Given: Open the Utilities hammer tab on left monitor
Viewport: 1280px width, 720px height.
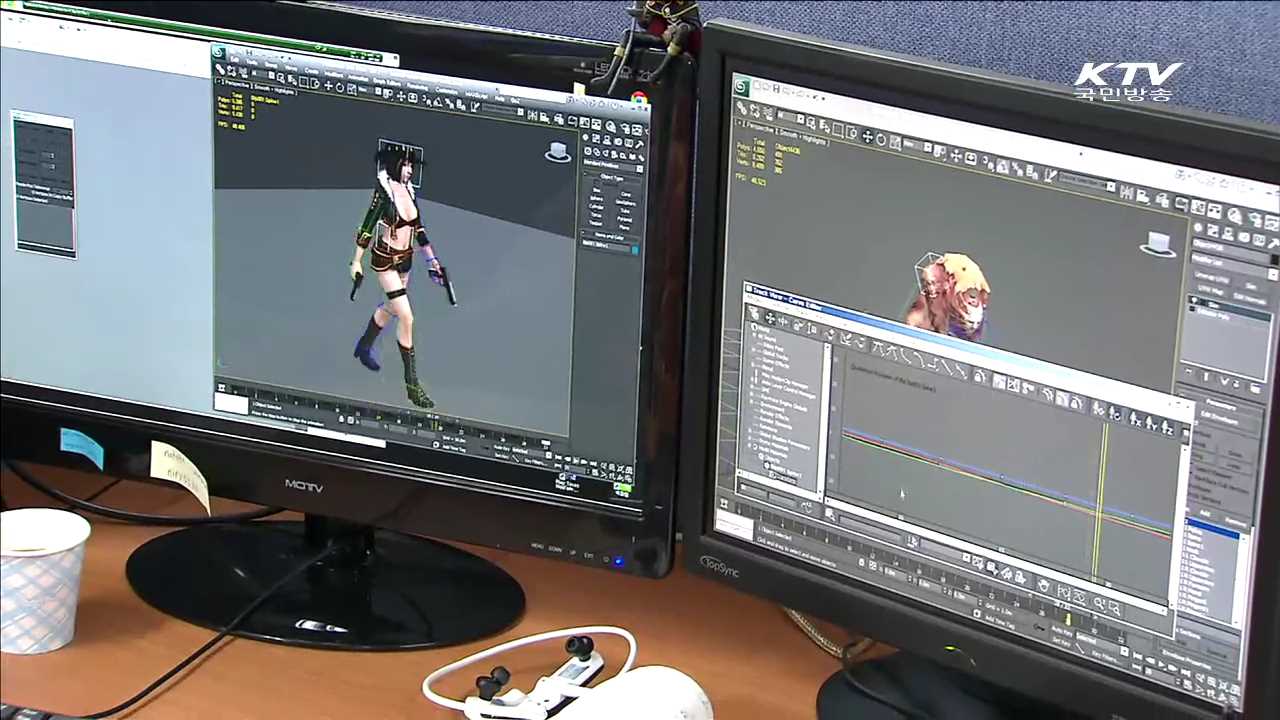Looking at the screenshot, I should (x=640, y=144).
